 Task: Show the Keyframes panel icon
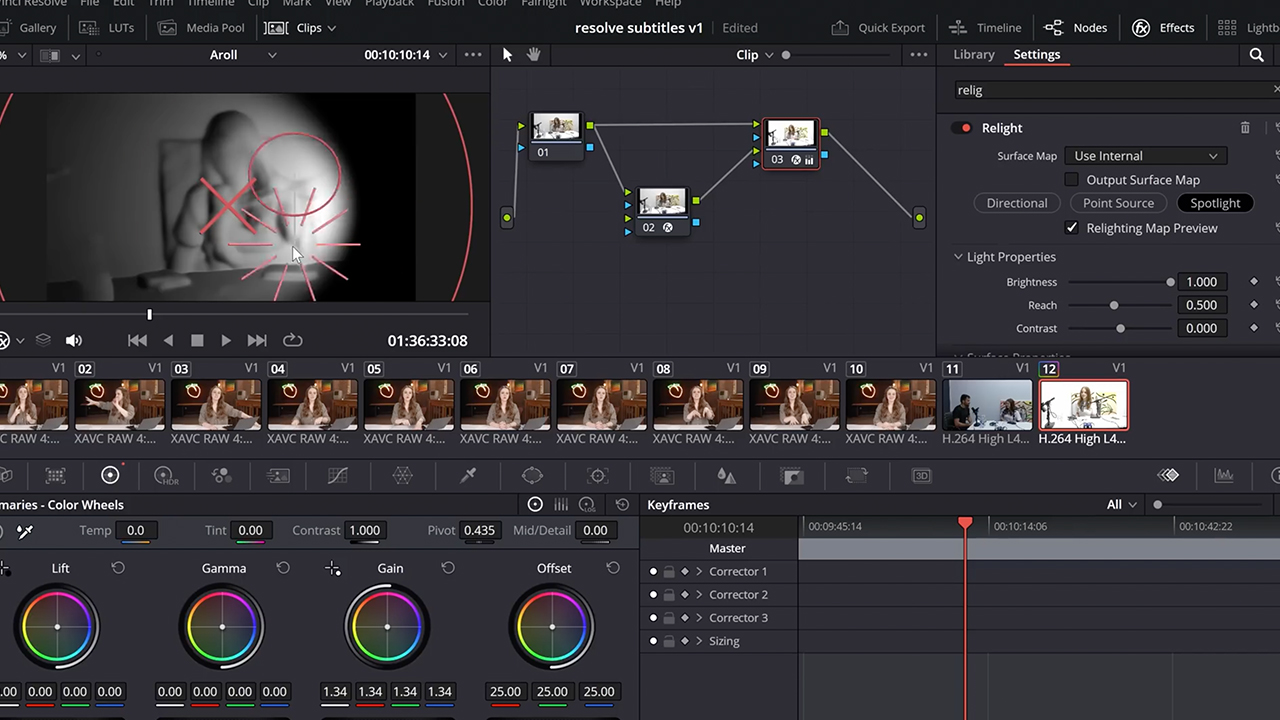[x=1168, y=476]
